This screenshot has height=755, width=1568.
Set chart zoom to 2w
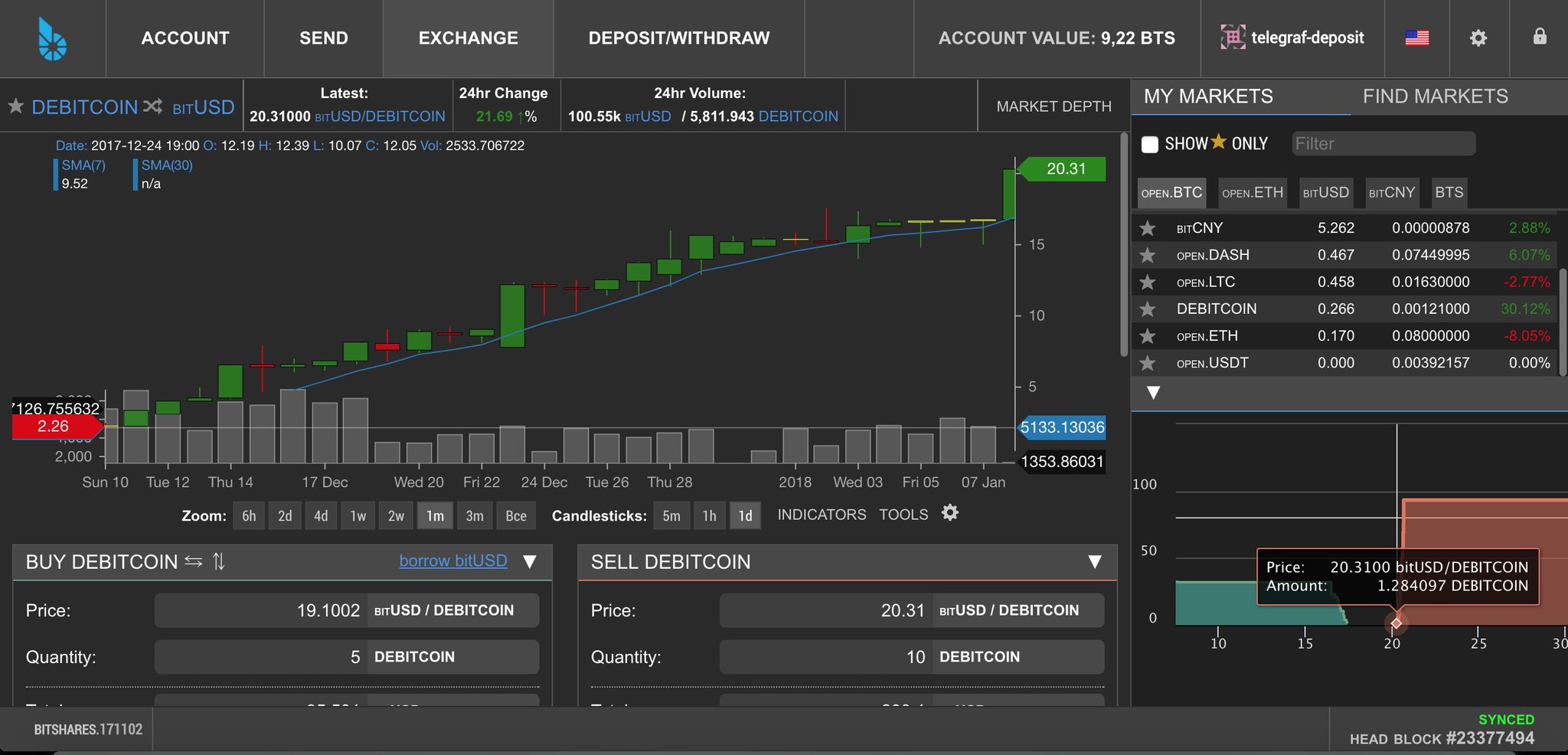(x=396, y=515)
